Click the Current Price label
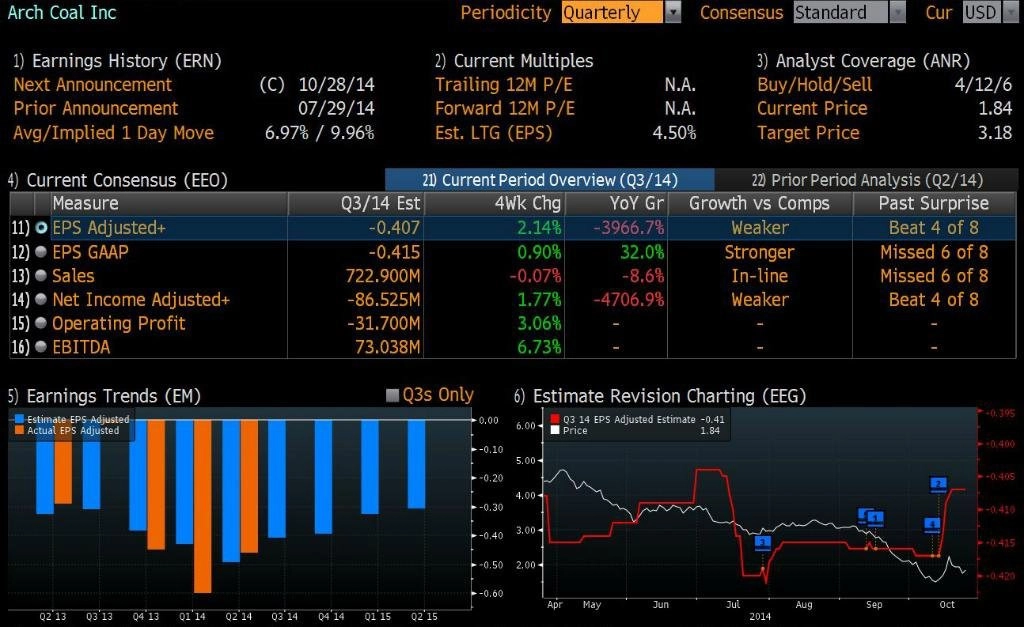 (x=812, y=108)
